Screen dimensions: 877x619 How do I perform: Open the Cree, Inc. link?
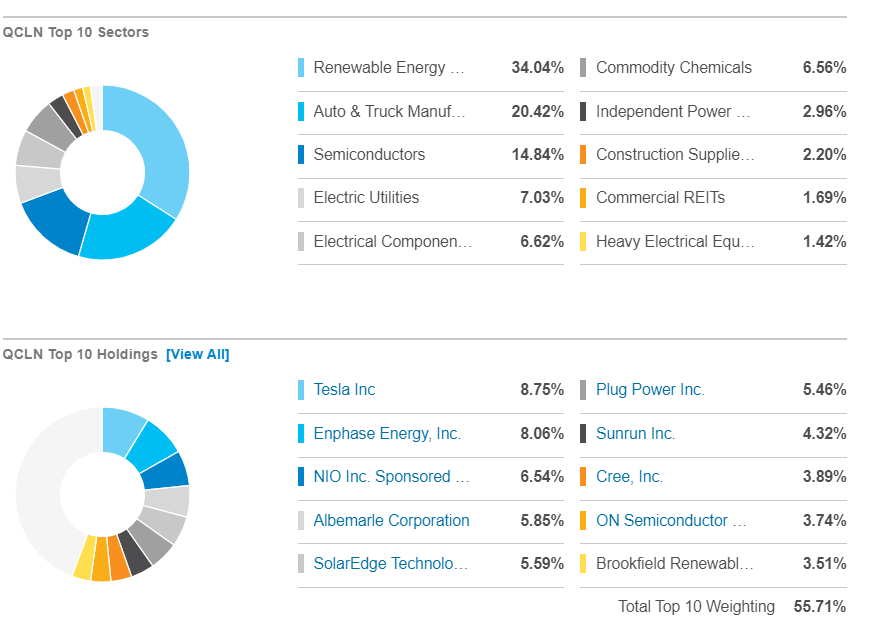click(x=629, y=476)
